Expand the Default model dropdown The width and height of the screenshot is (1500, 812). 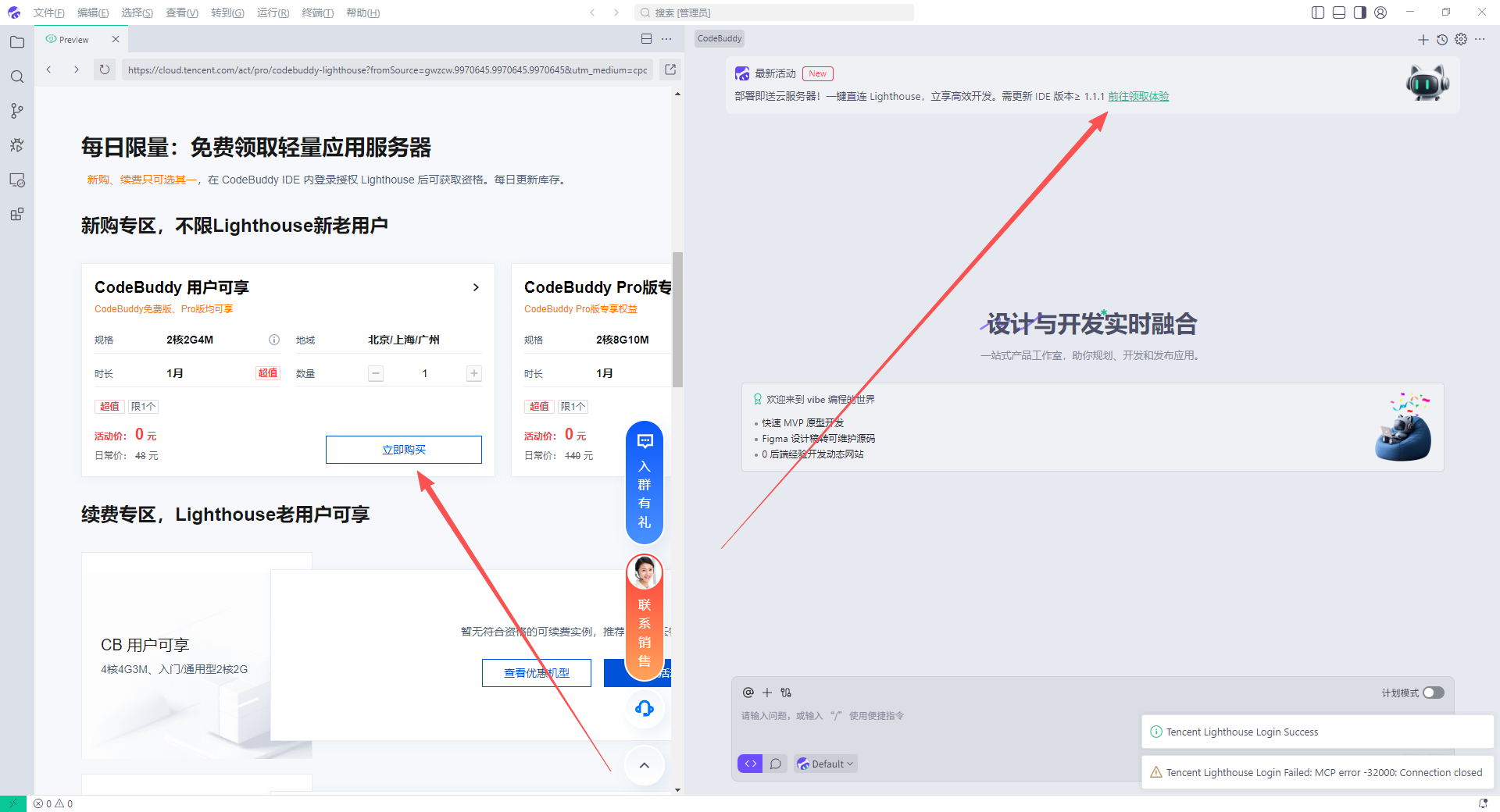click(x=827, y=764)
